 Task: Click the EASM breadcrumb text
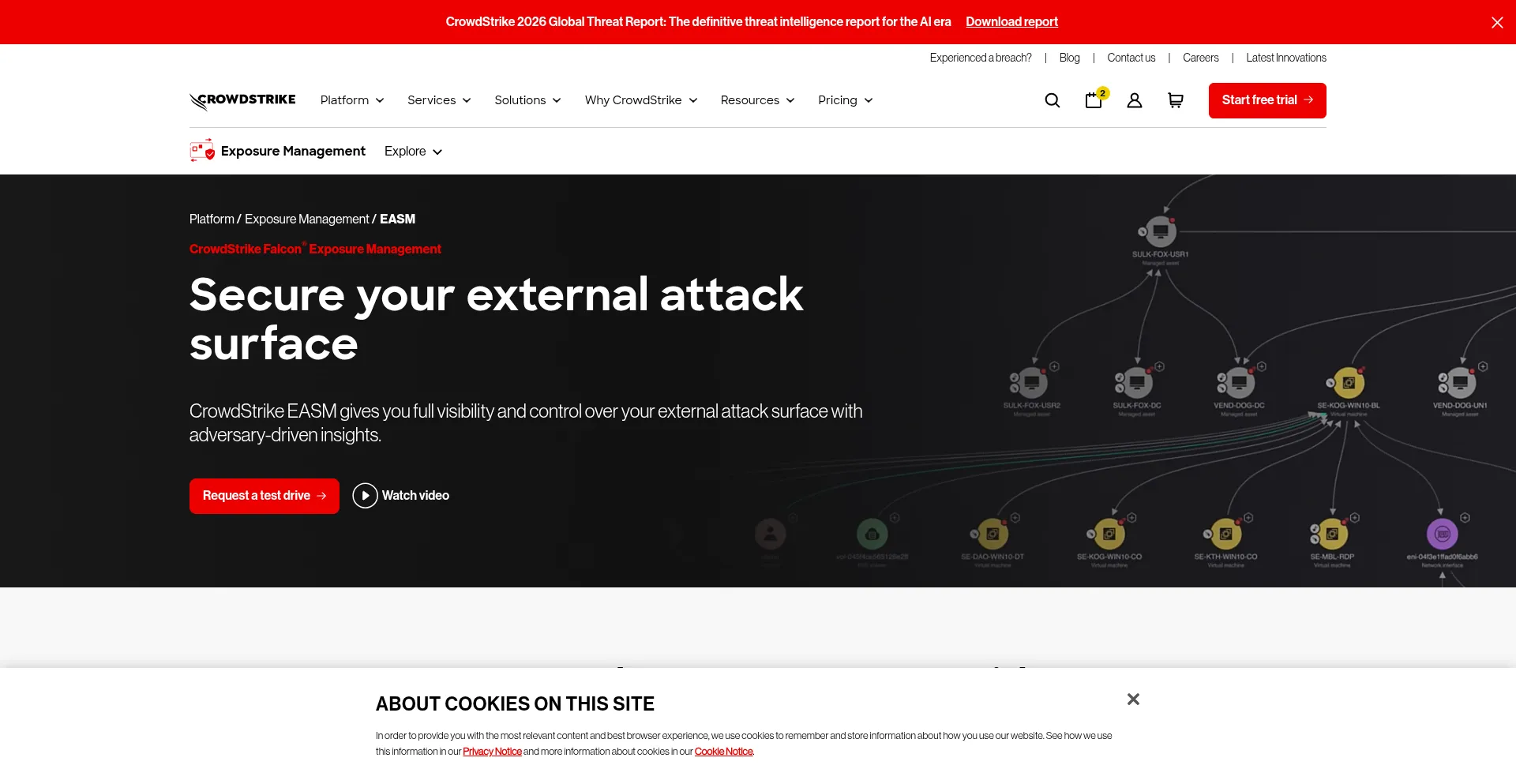397,219
